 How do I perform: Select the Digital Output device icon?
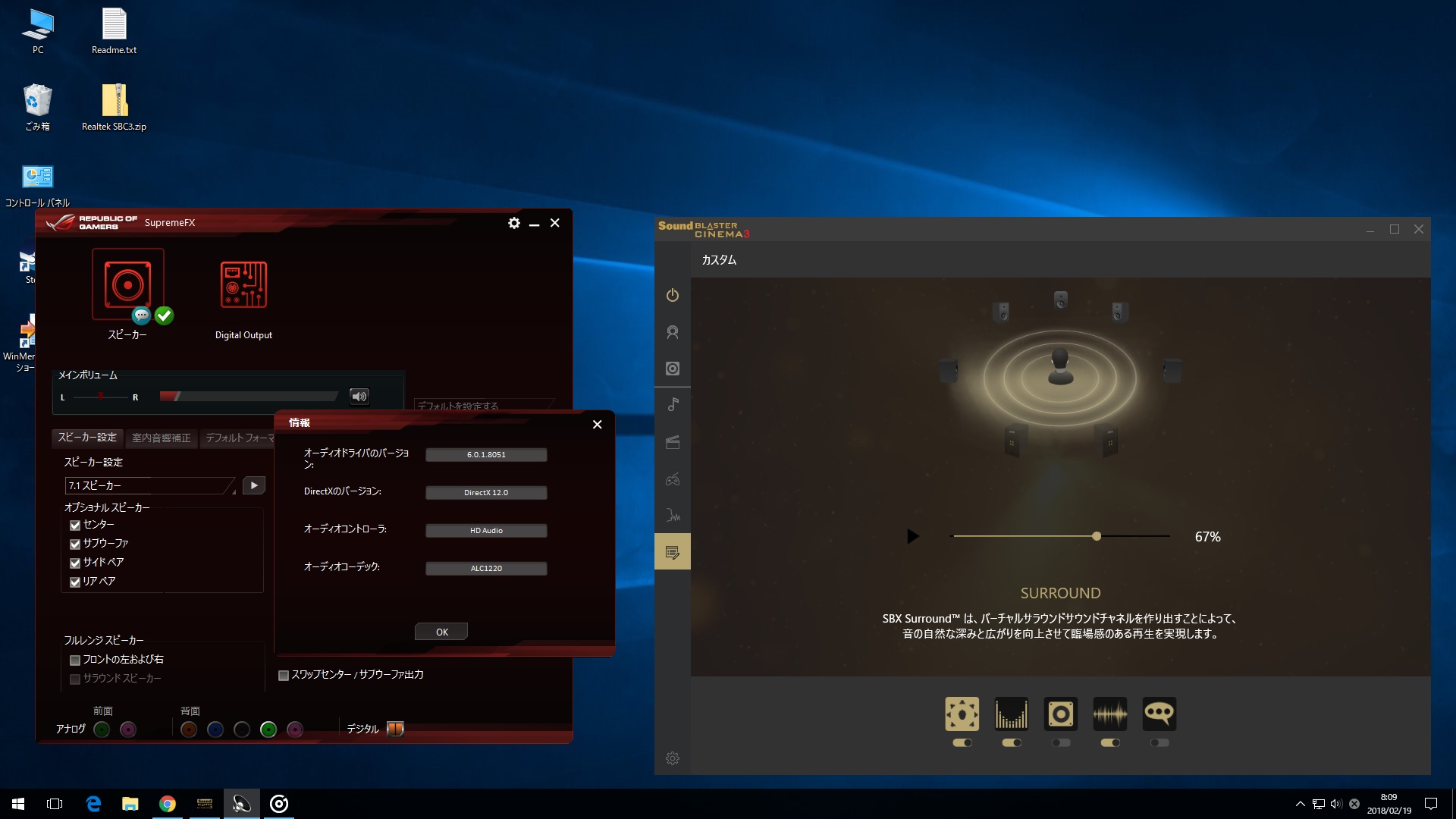click(x=243, y=285)
